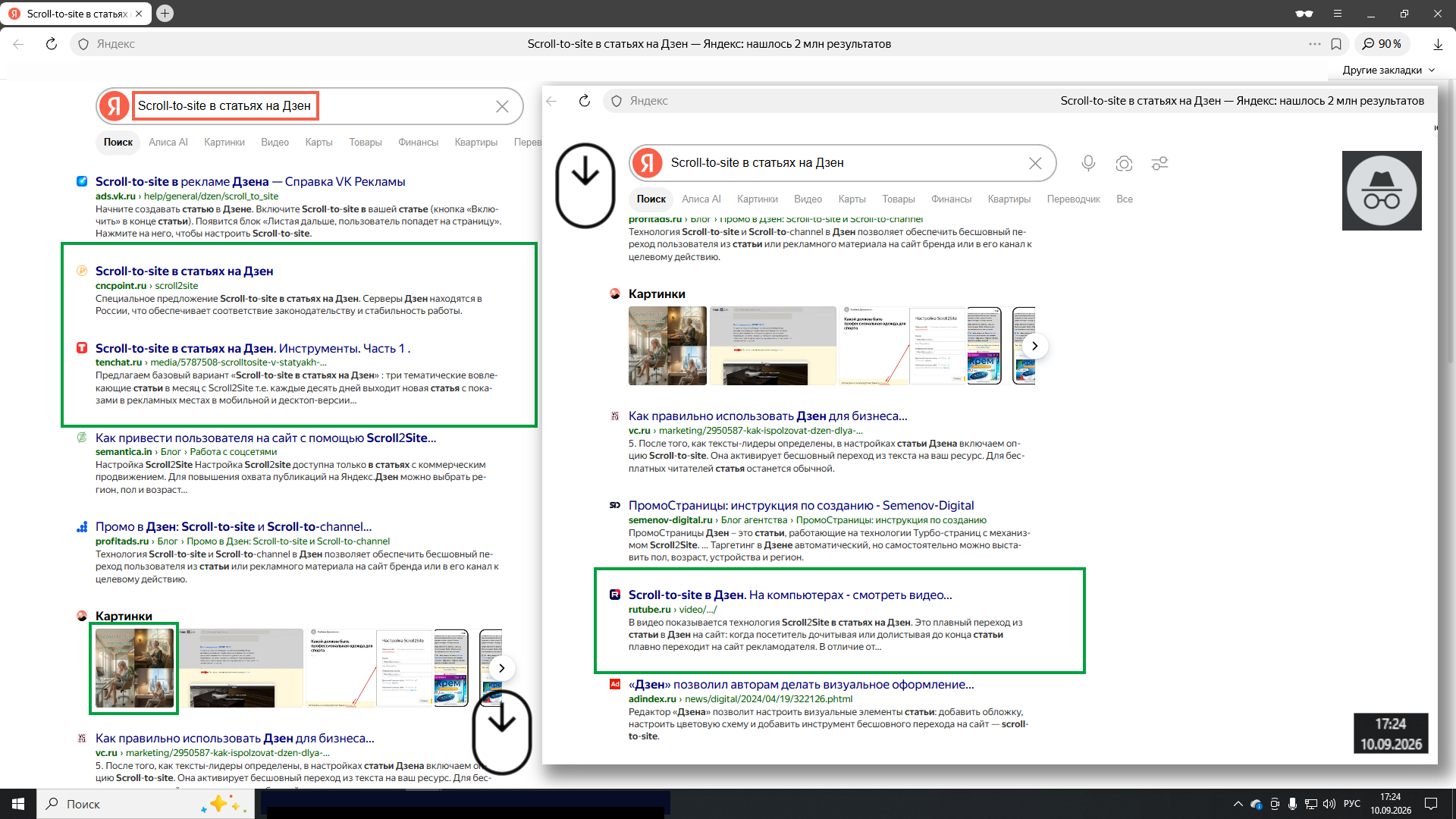Image resolution: width=1456 pixels, height=819 pixels.
Task: Click the Yandex logo in the left search bar
Action: pyautogui.click(x=115, y=106)
